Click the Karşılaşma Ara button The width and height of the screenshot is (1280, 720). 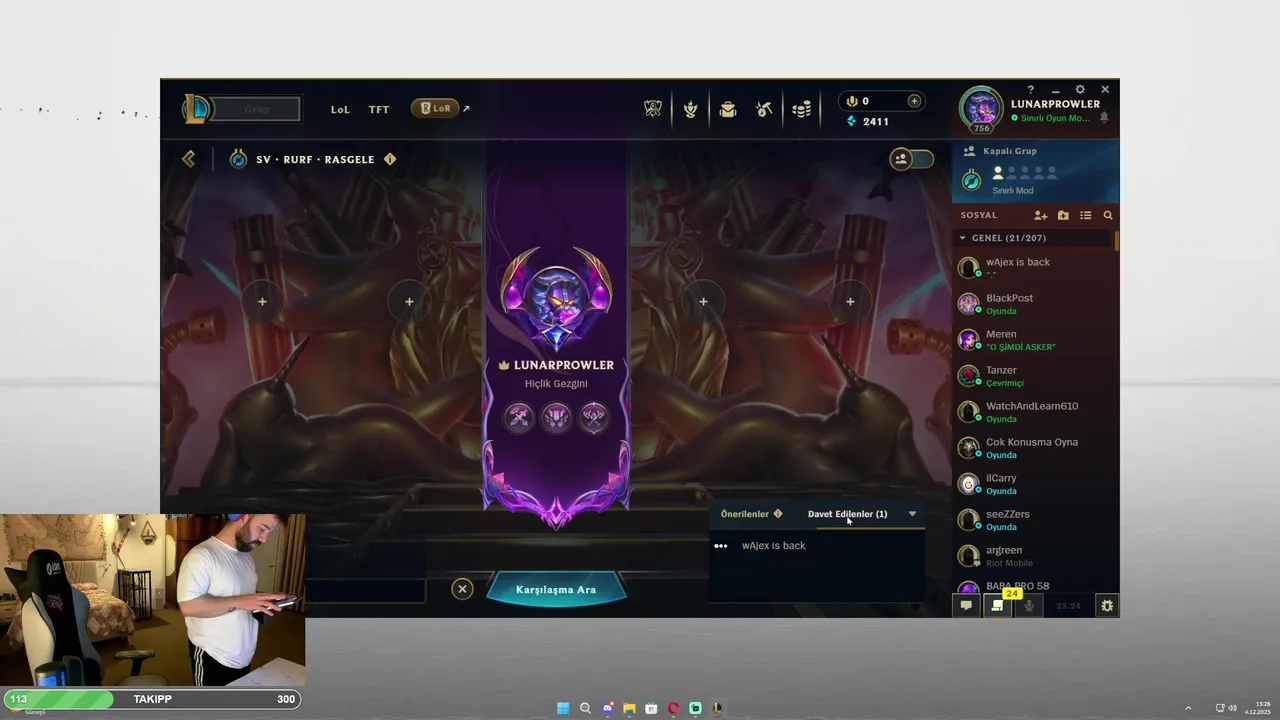(x=556, y=590)
